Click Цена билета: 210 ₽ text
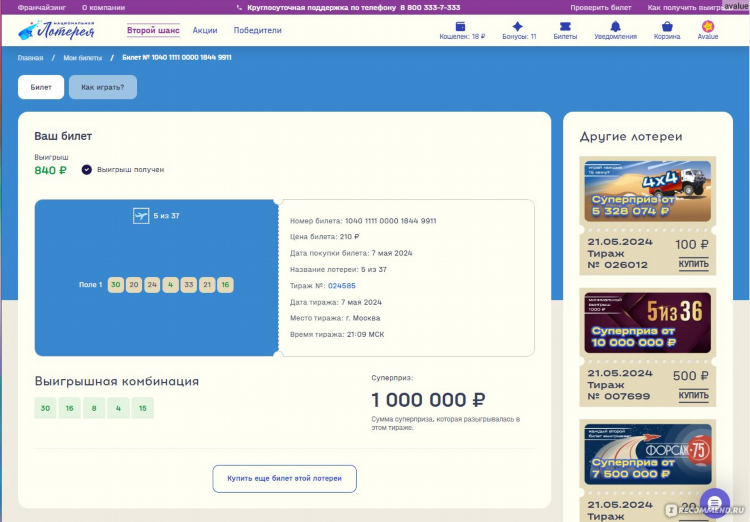Image resolution: width=750 pixels, height=522 pixels. coord(324,237)
